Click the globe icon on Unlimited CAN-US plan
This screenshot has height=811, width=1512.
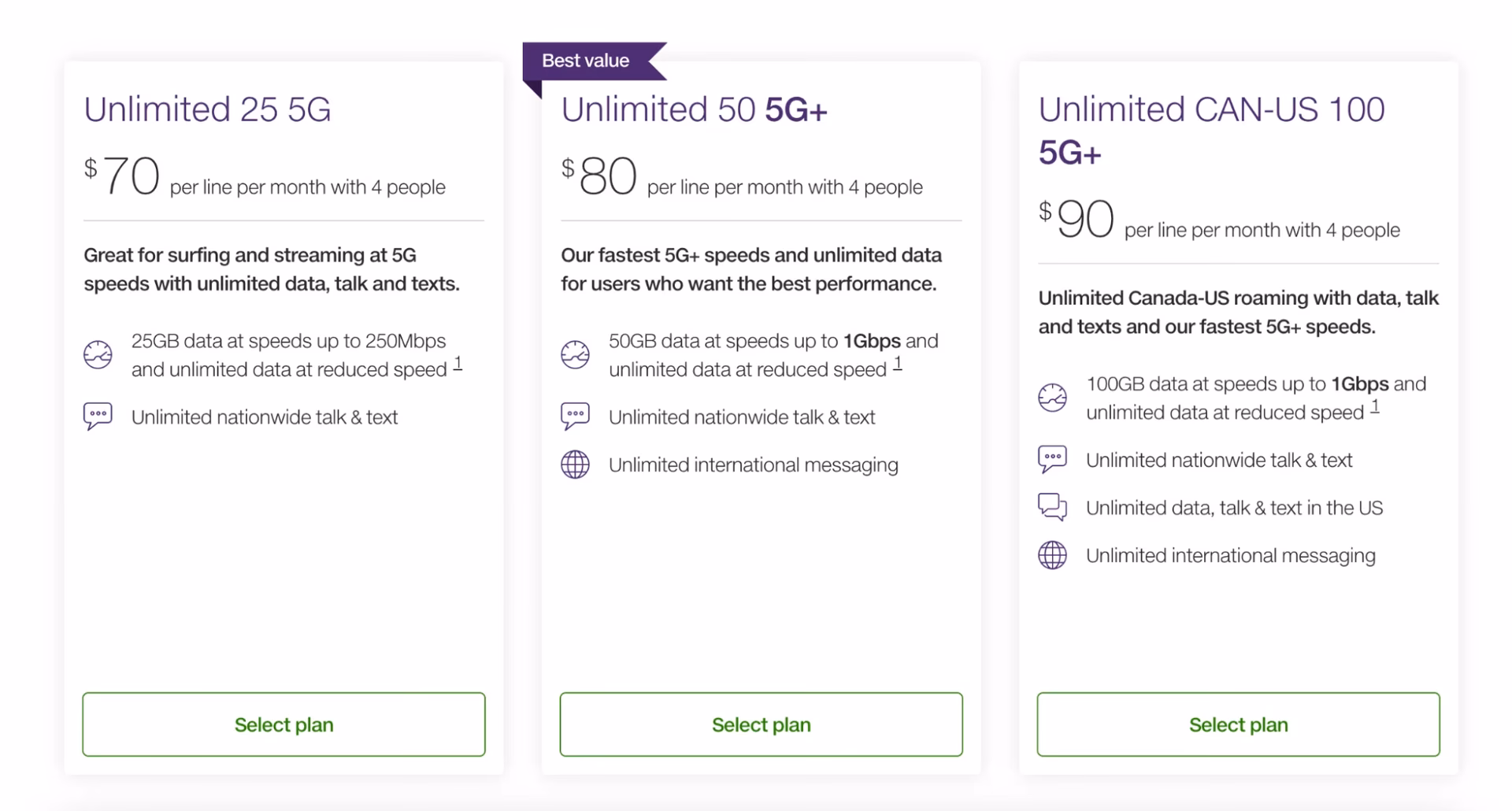[x=1053, y=555]
